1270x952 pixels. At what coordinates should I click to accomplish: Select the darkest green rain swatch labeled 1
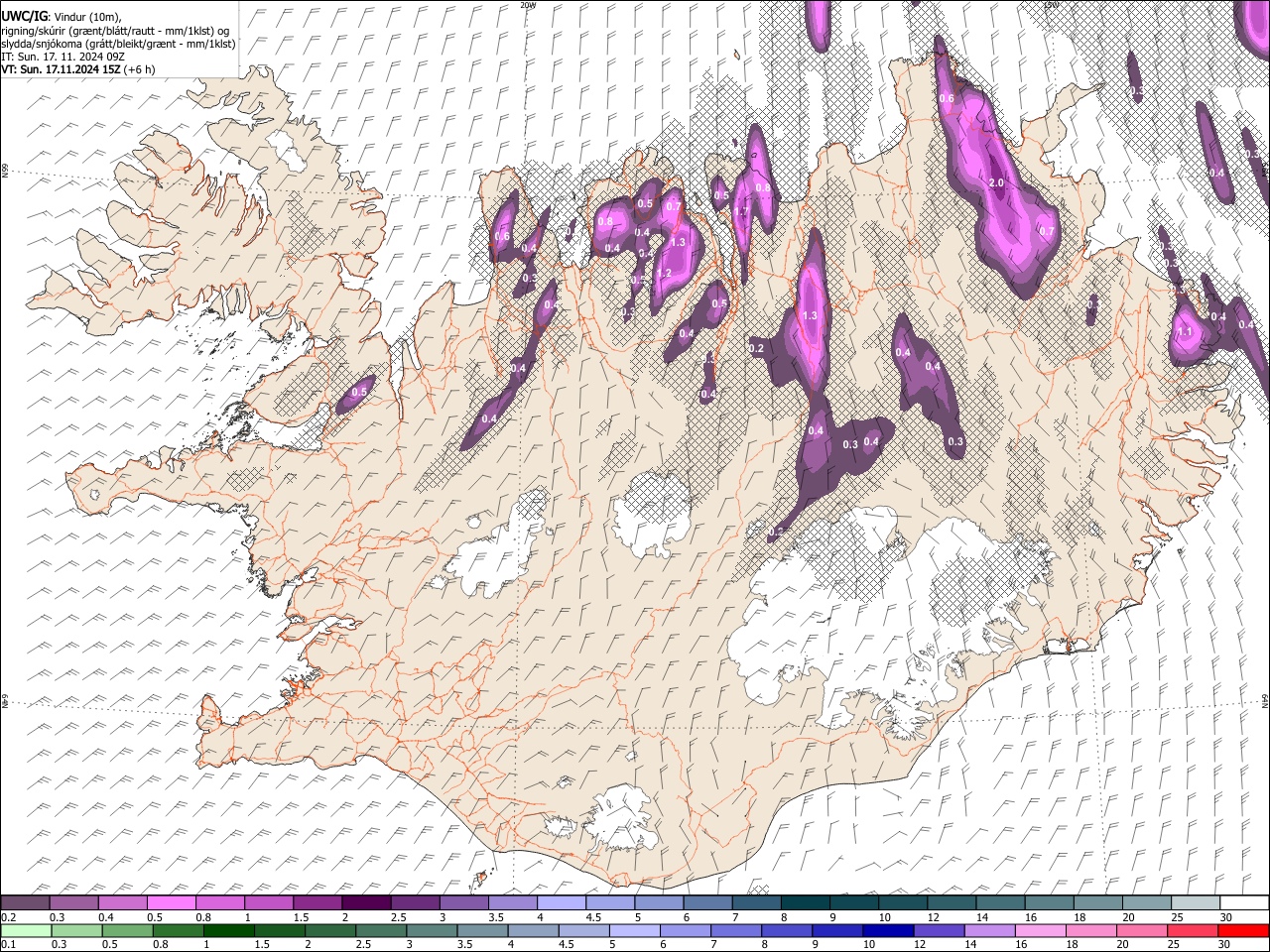229,931
